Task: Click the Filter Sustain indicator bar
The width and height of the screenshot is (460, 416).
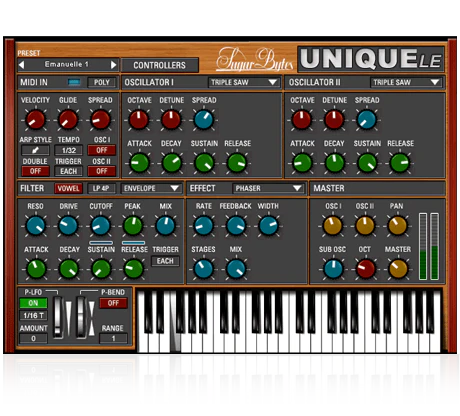Action: click(x=101, y=243)
